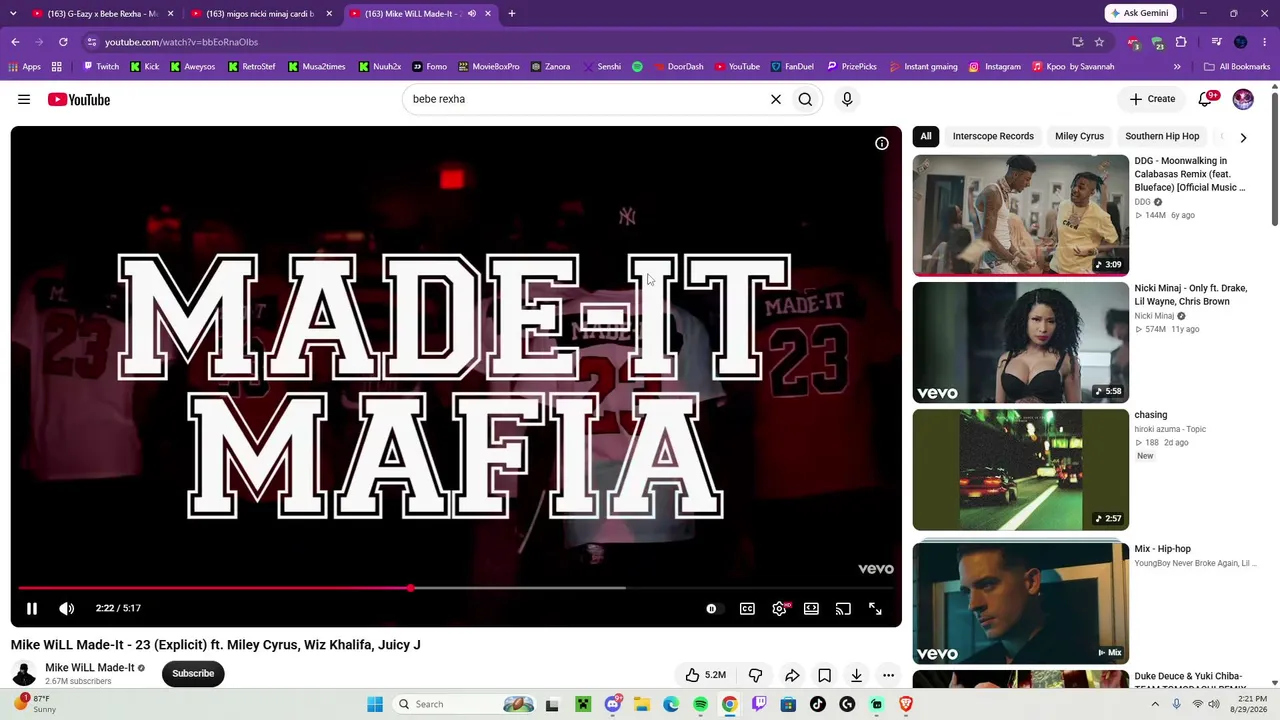
Task: Close the G-Eazy x Bebe Rexha tab
Action: tap(170, 14)
